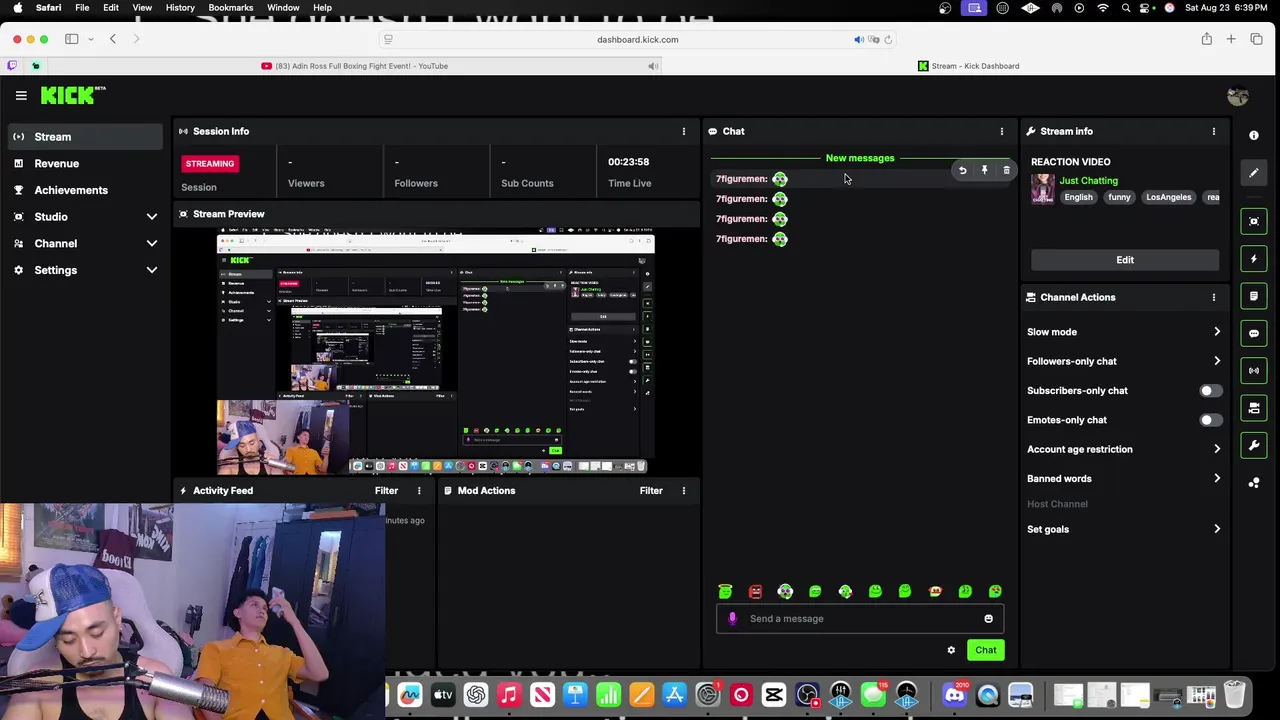Open Chat panel three-dot options
Viewport: 1280px width, 720px height.
[x=1001, y=131]
